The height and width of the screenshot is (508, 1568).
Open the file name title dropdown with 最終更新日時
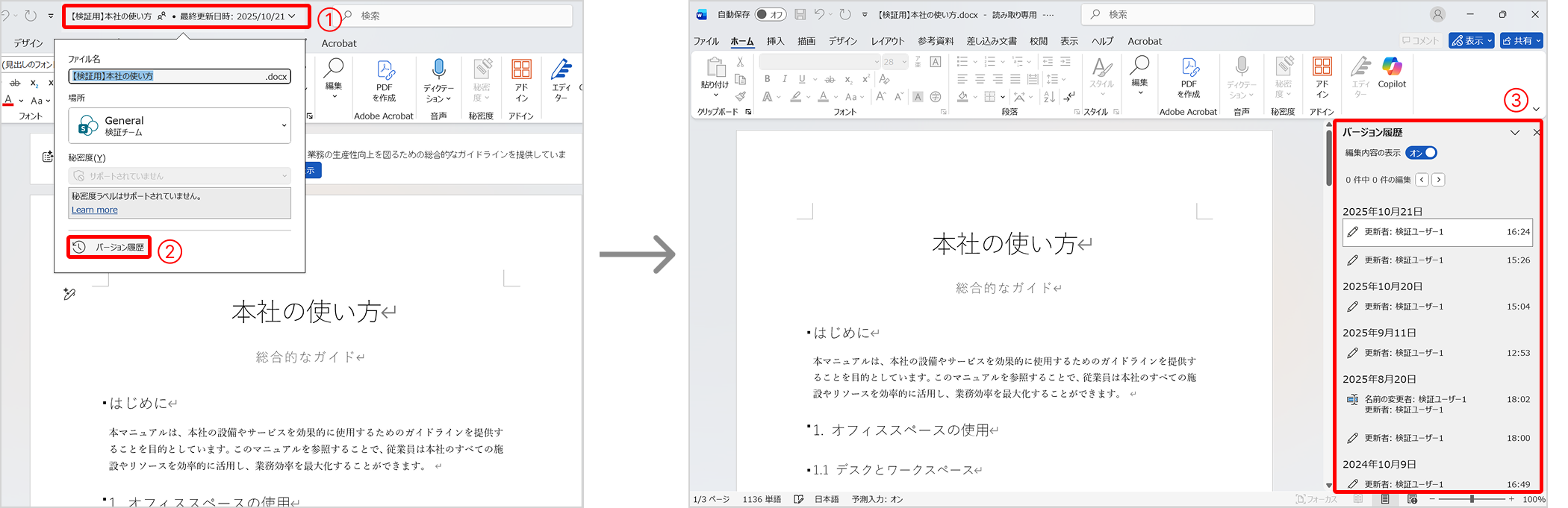(185, 16)
